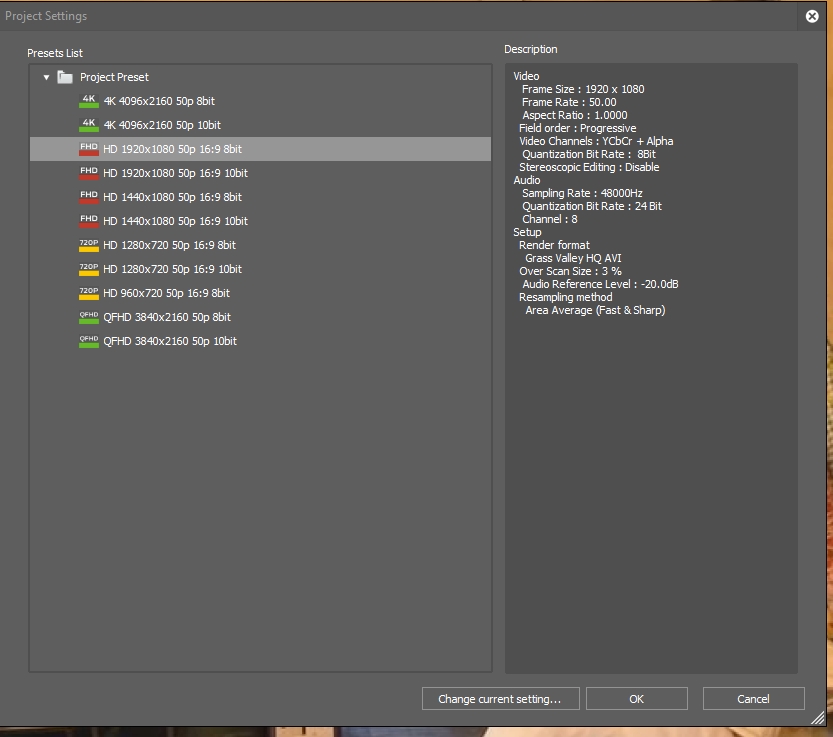This screenshot has height=737, width=833.
Task: Select preset HD 1920x1080 50p 16:9 8bit
Action: tap(260, 149)
